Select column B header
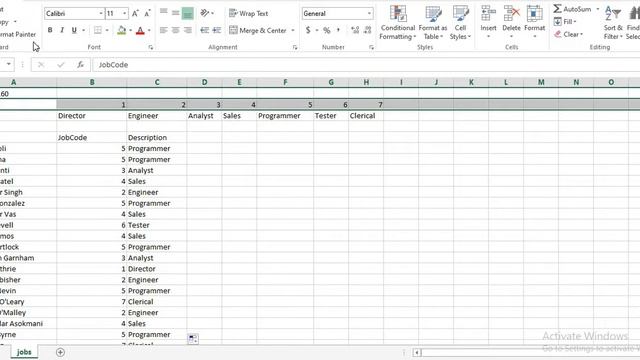This screenshot has height=360, width=640. coord(92,82)
